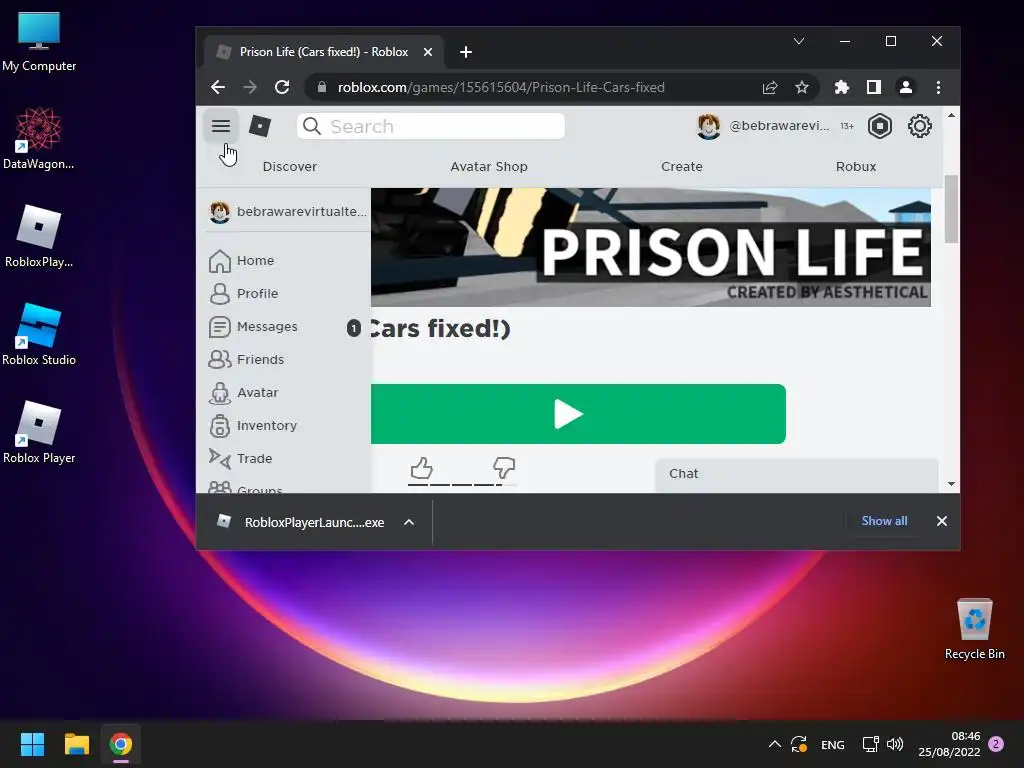Viewport: 1024px width, 768px height.
Task: Open ENG language switcher
Action: tap(833, 745)
